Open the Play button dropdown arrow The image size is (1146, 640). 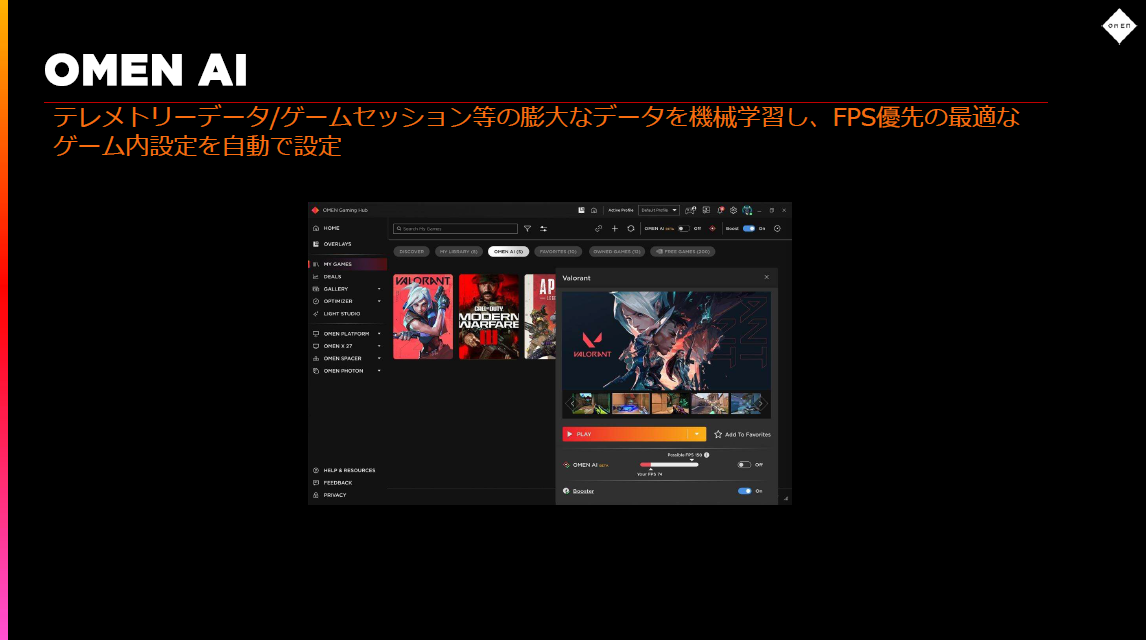697,435
